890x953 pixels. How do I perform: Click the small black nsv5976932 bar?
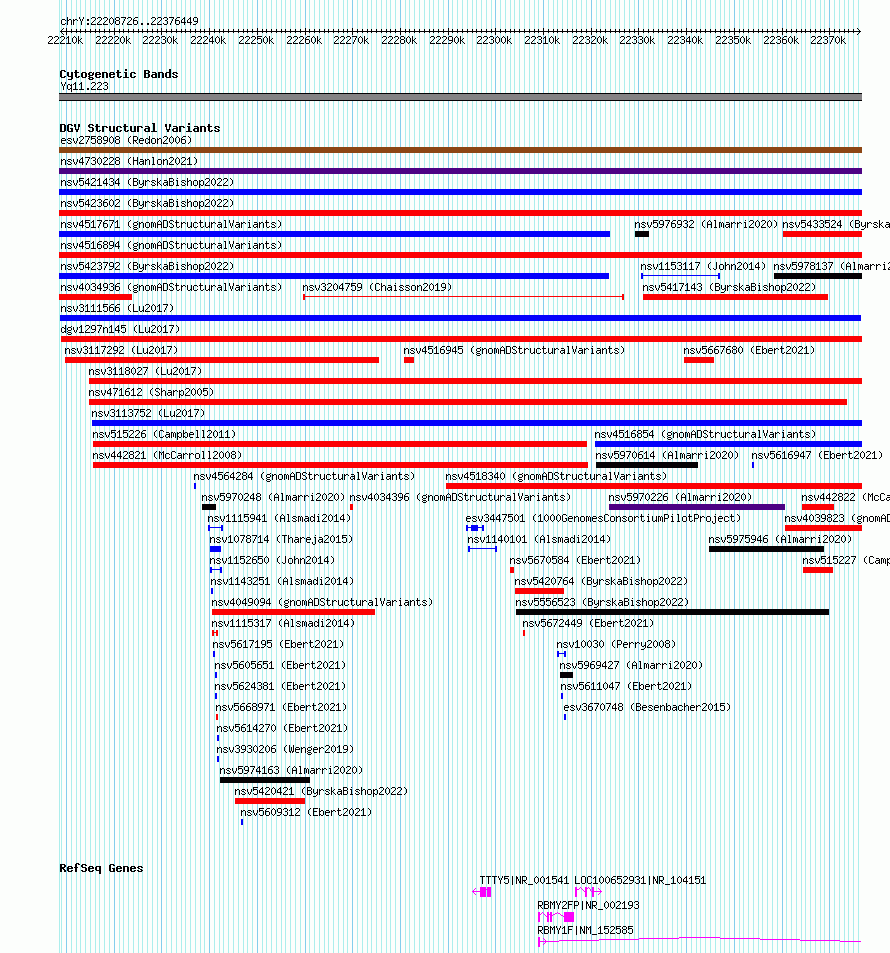(x=641, y=234)
